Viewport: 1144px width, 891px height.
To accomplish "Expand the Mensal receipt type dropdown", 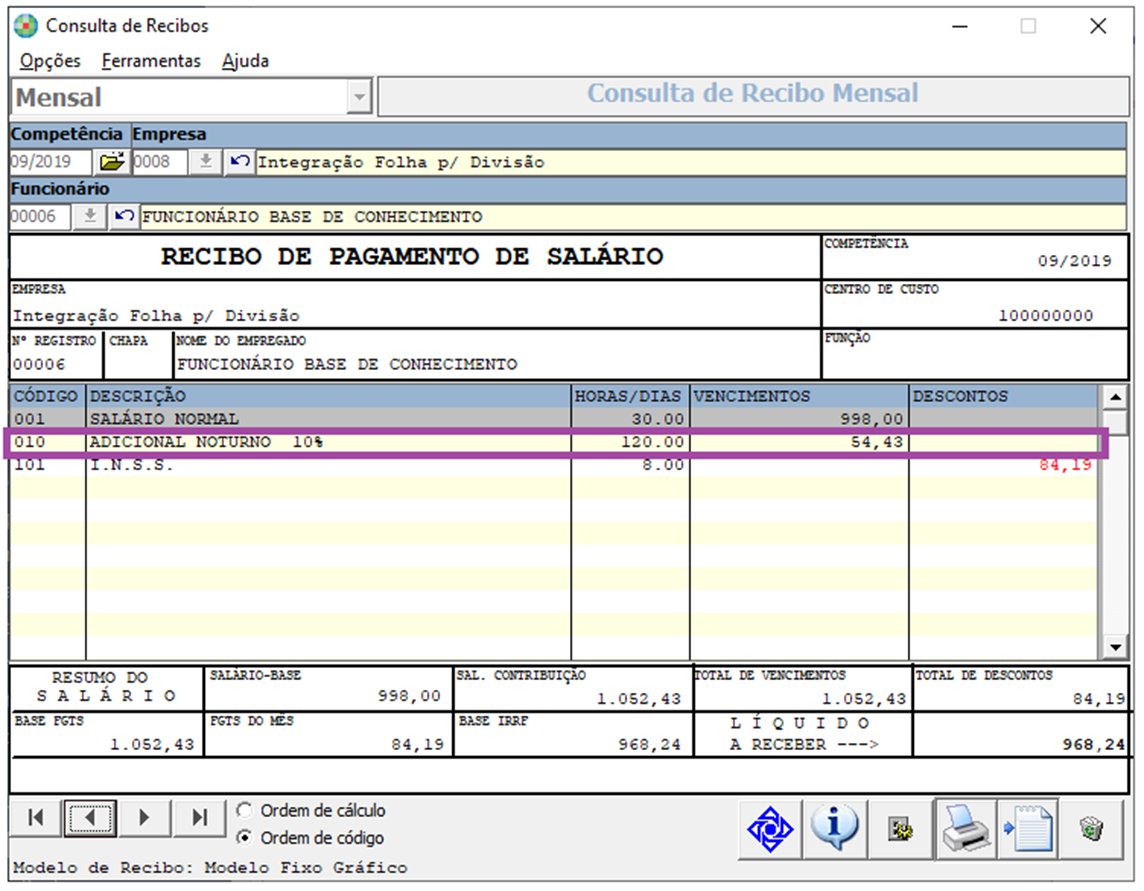I will tap(359, 97).
